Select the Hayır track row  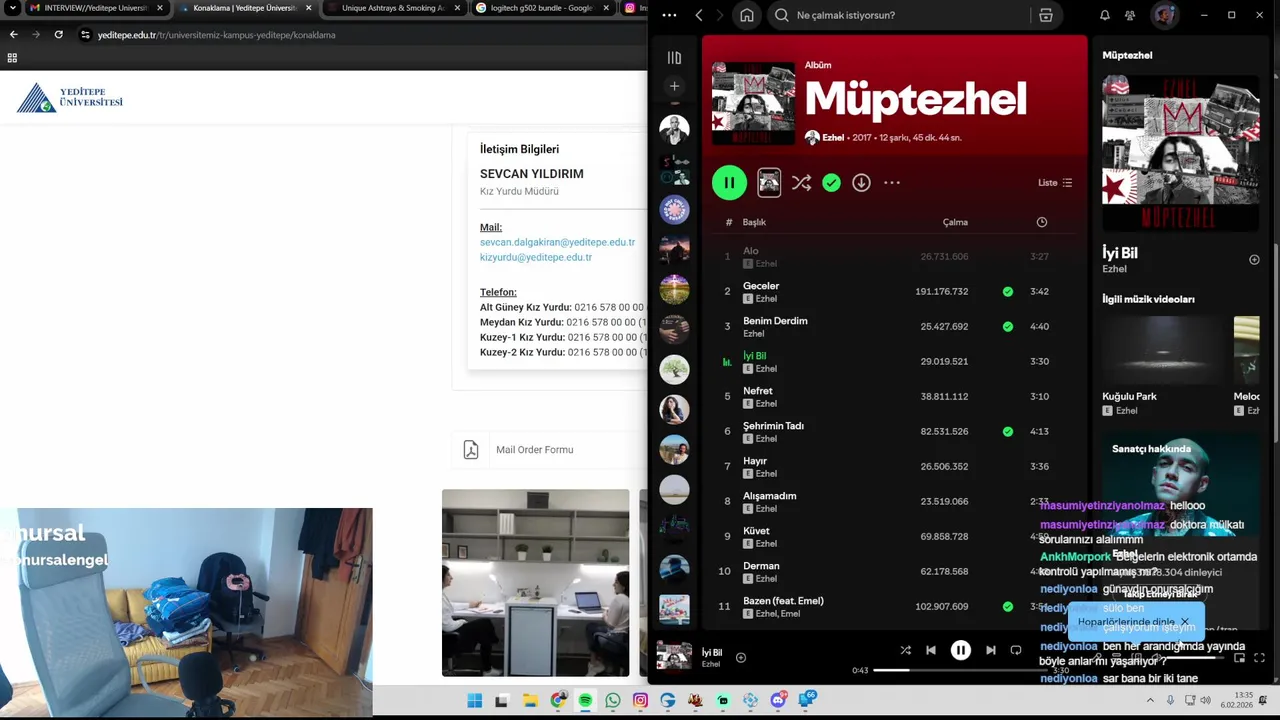tap(894, 467)
